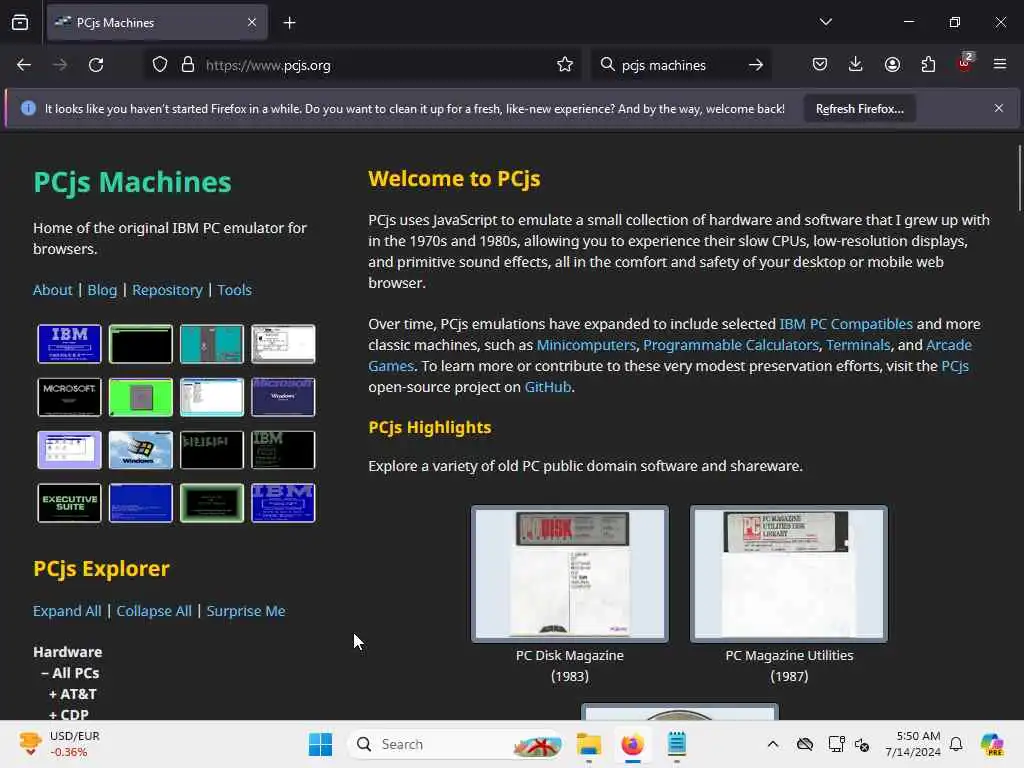1024x768 pixels.
Task: Click the Expand All link
Action: click(67, 611)
